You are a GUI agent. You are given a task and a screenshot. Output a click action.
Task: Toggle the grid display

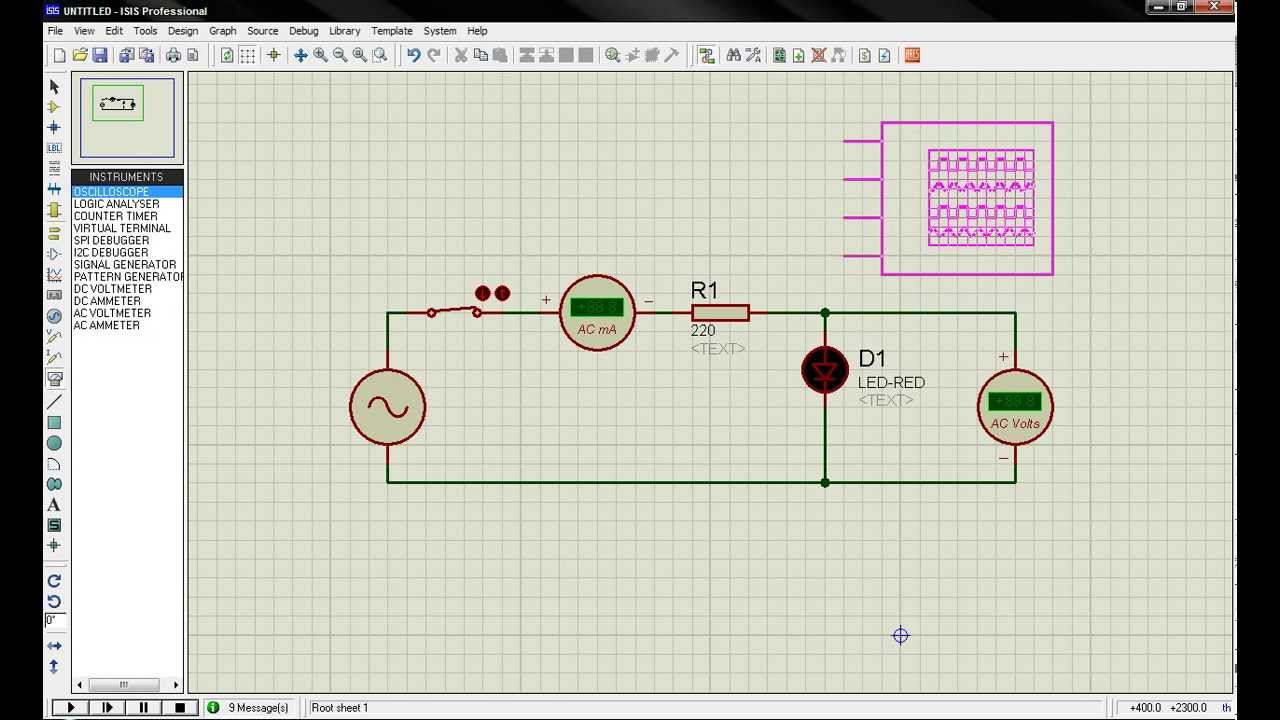247,55
